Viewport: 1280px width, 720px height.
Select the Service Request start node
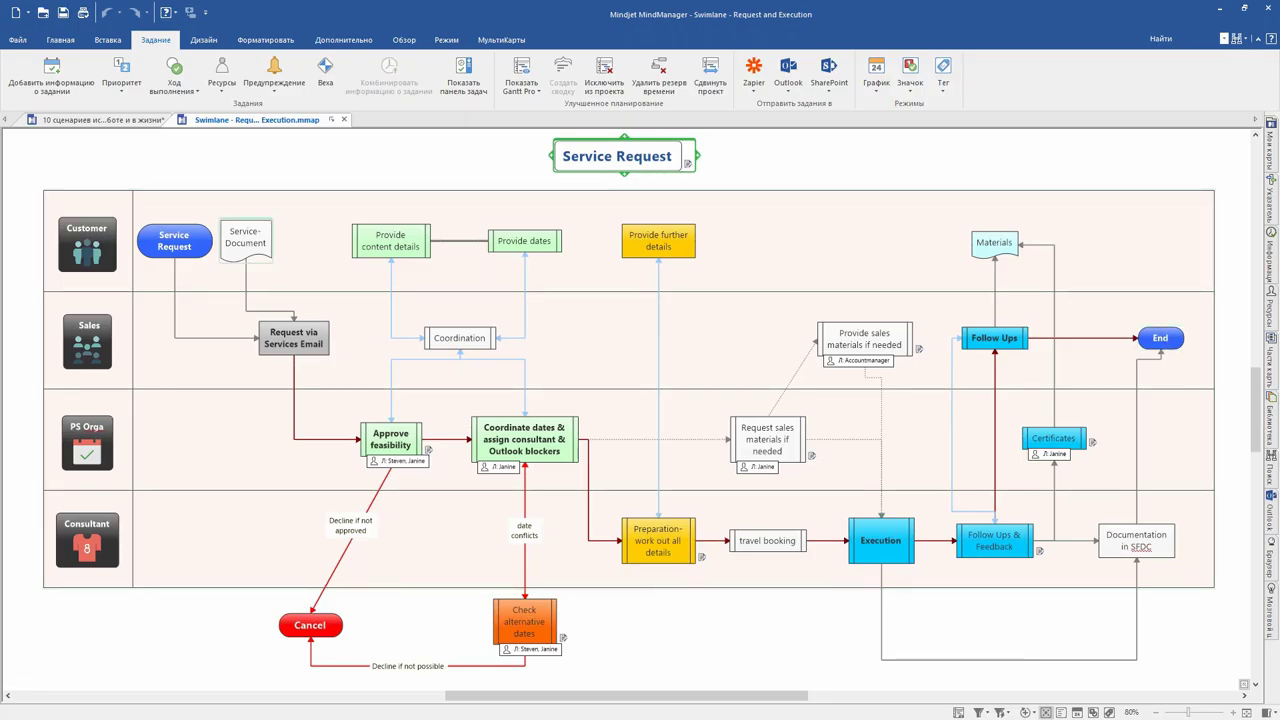pyautogui.click(x=174, y=241)
